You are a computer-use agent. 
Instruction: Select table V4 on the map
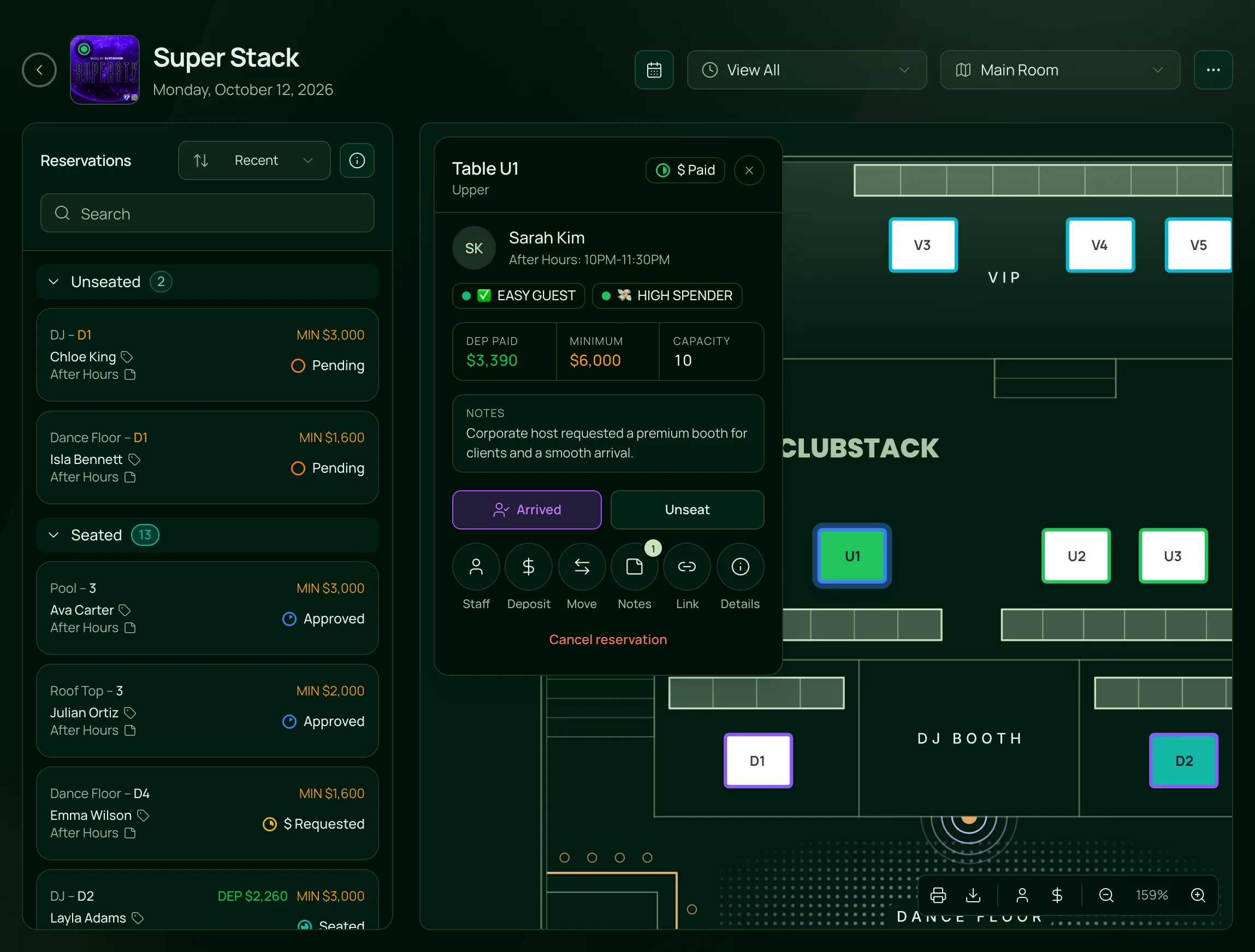[1099, 246]
